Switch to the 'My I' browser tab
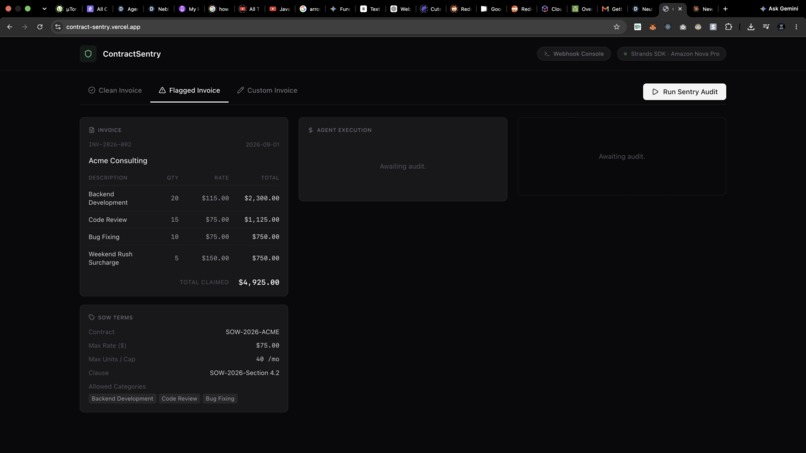The image size is (806, 453). tap(189, 9)
